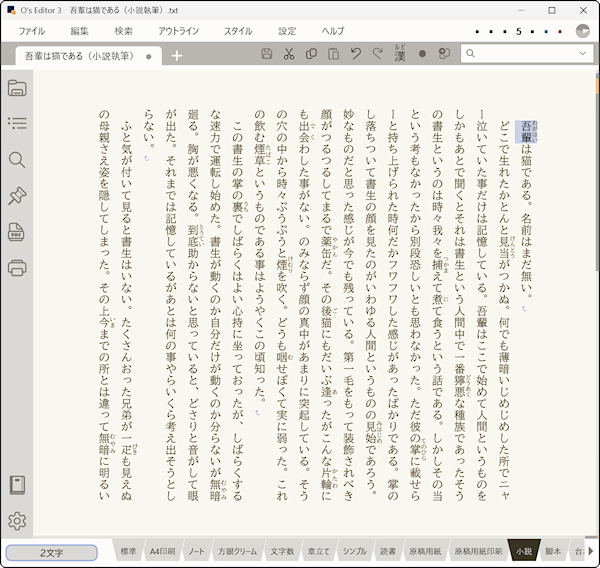Open the outline list sidebar icon
Viewport: 600px width, 568px height.
tap(17, 123)
